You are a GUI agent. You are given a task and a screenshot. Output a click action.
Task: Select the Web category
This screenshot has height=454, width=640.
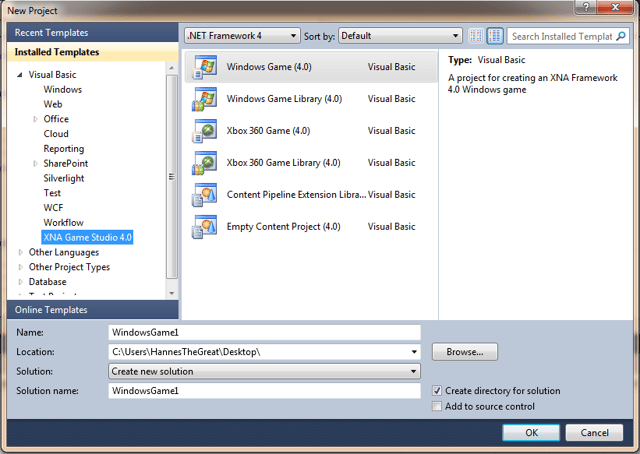point(53,104)
